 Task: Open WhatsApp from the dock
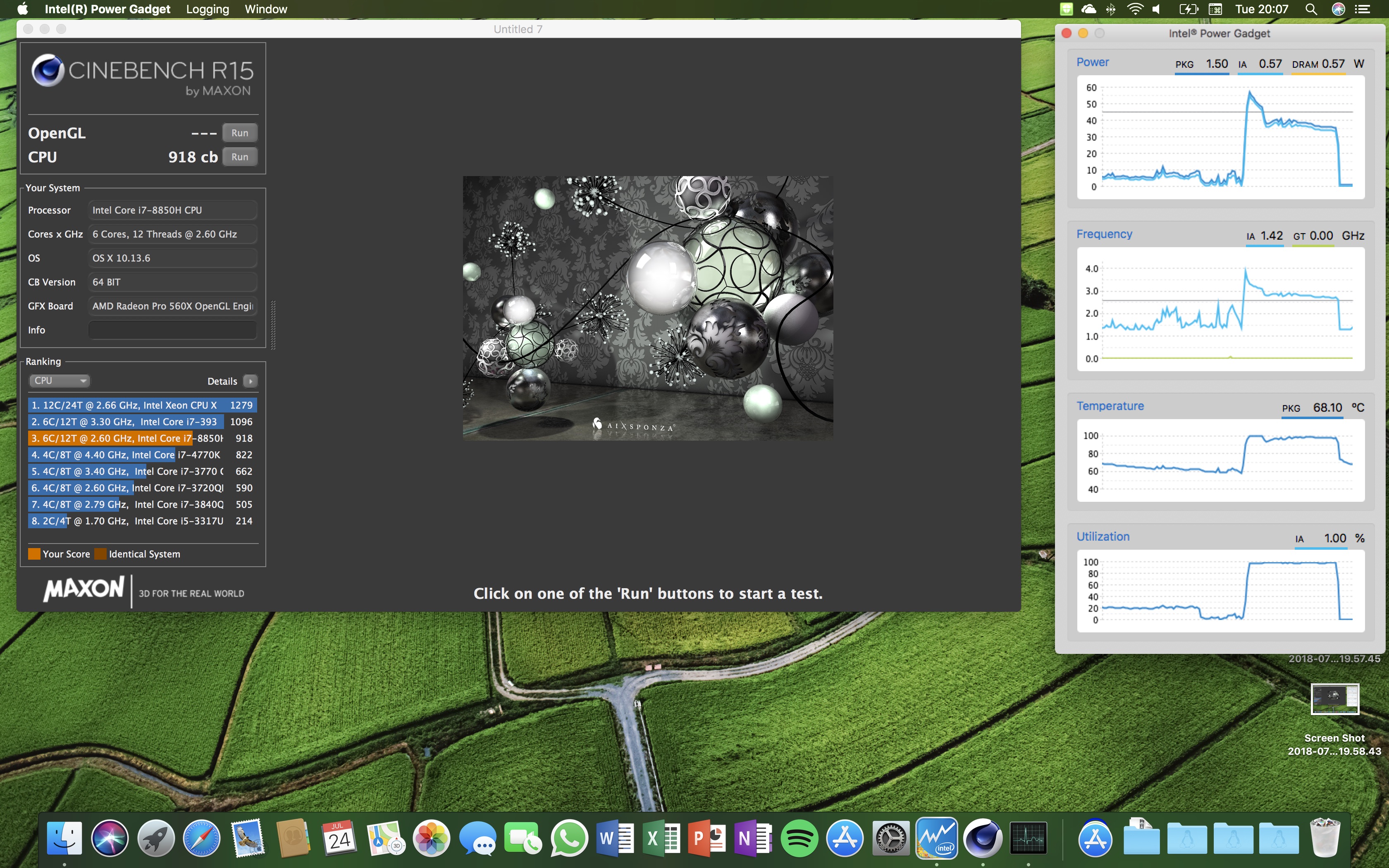(x=569, y=838)
